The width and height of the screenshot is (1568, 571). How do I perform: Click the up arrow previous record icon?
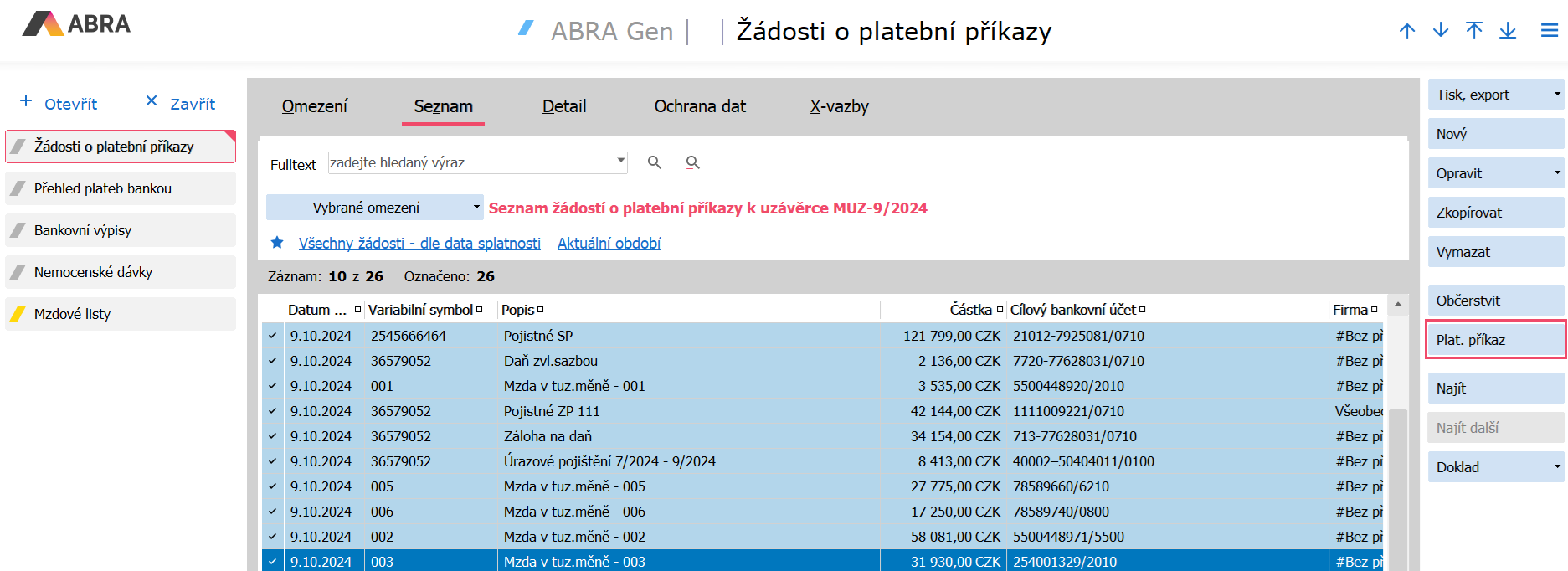point(1407,31)
